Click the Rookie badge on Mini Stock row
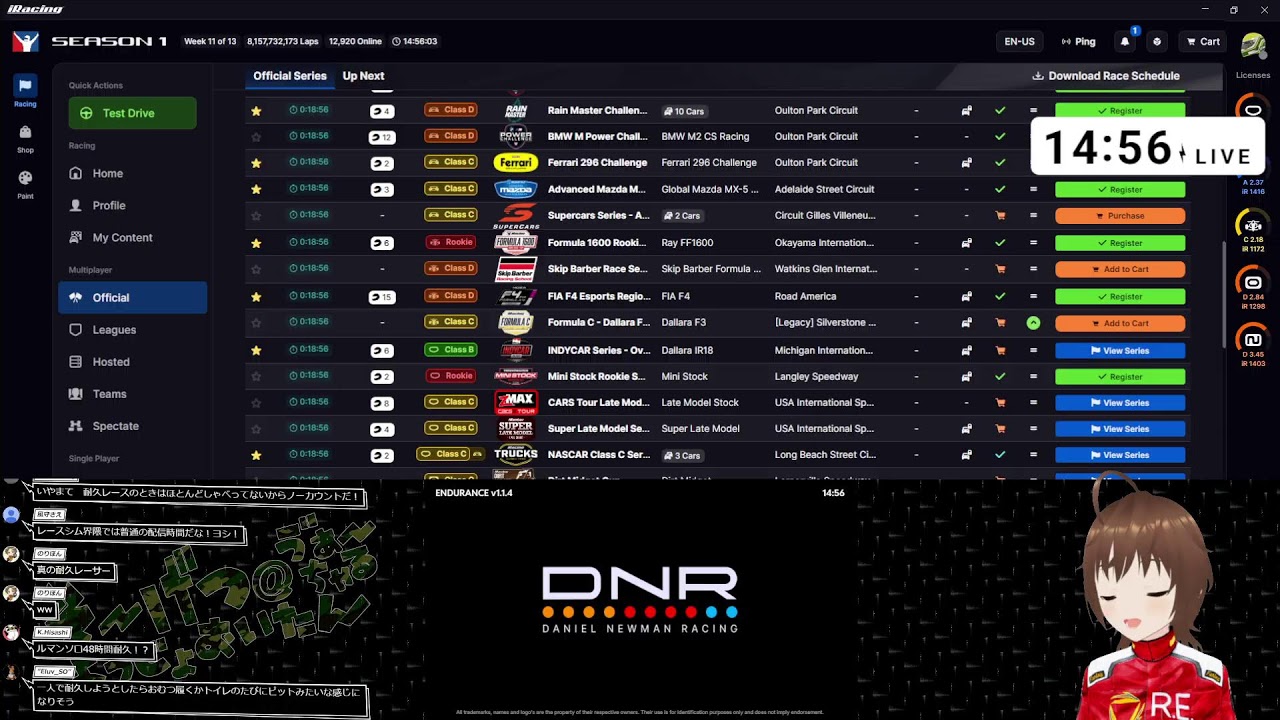This screenshot has width=1280, height=720. point(451,376)
